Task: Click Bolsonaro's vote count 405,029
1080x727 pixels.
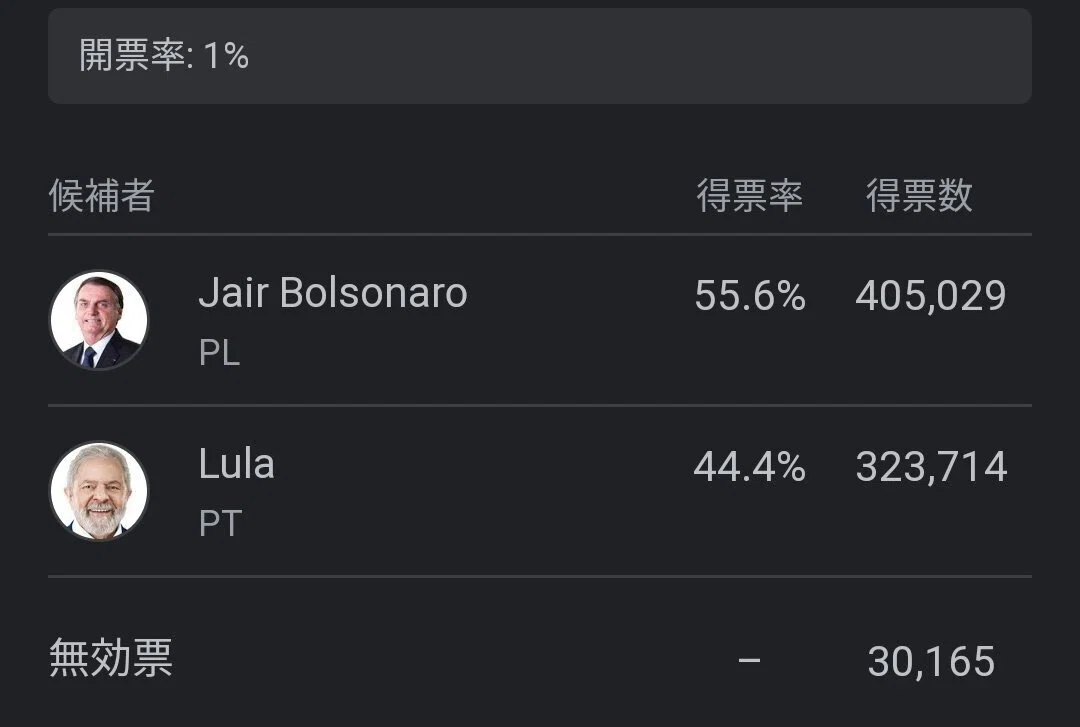Action: click(x=931, y=296)
